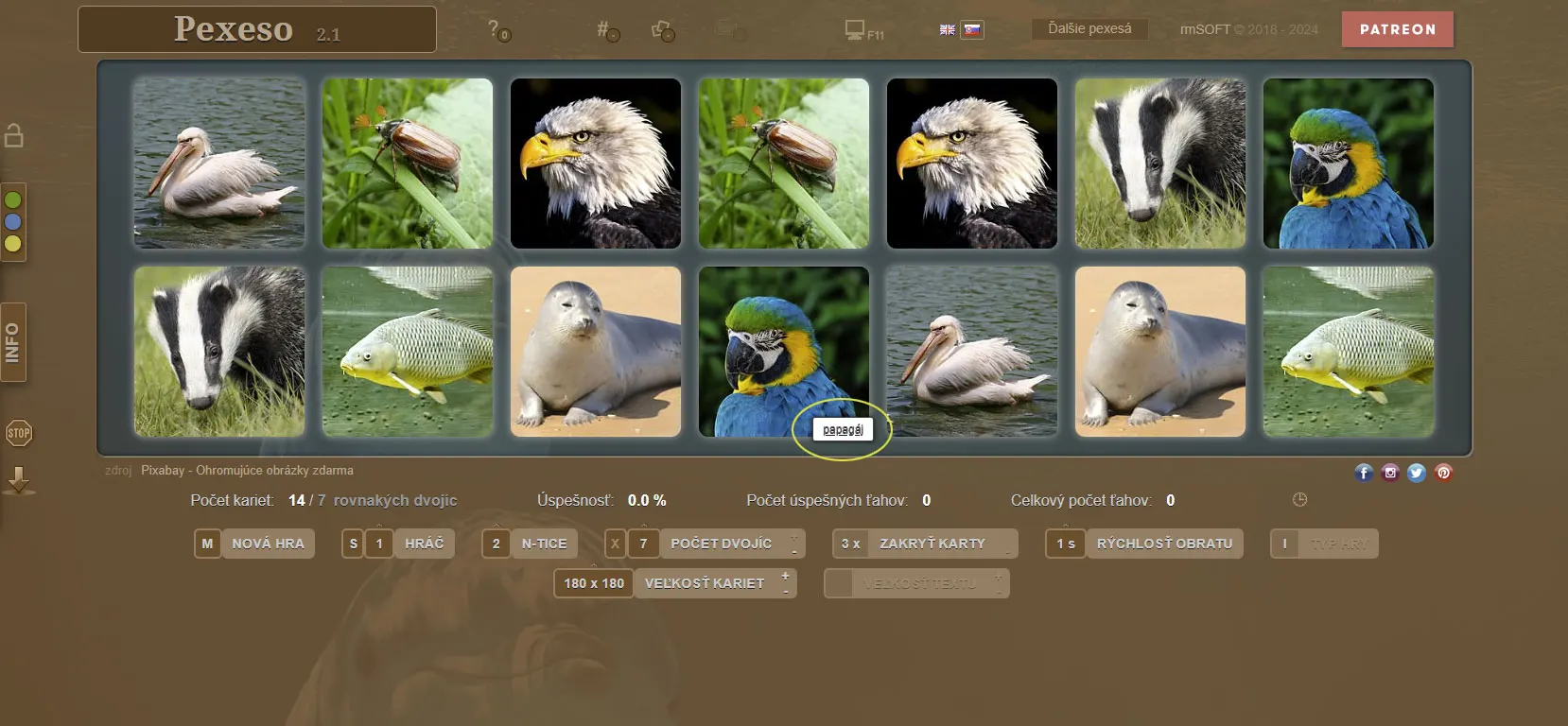Image resolution: width=1568 pixels, height=726 pixels.
Task: Open the Pinterest share icon
Action: pos(1443,473)
